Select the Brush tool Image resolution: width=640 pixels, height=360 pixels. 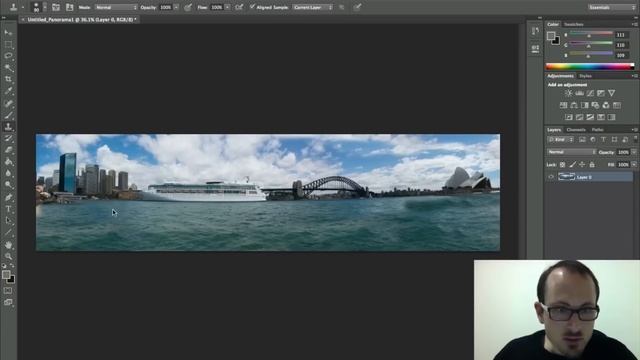pyautogui.click(x=8, y=115)
